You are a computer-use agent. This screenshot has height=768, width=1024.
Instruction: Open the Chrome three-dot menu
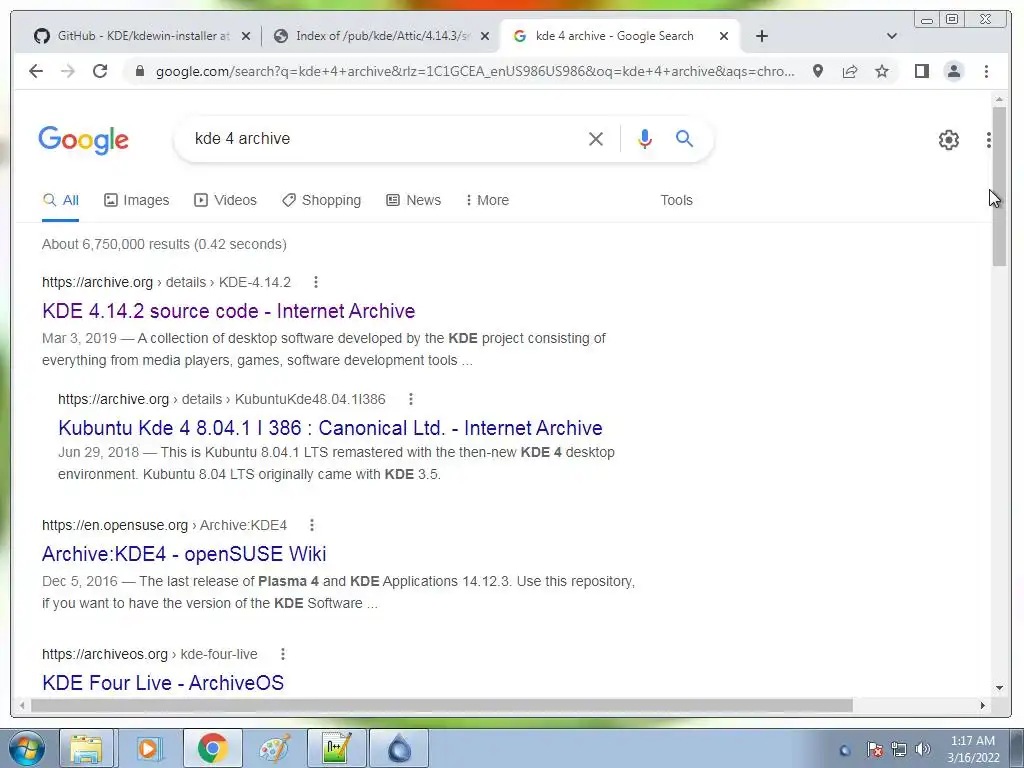986,71
